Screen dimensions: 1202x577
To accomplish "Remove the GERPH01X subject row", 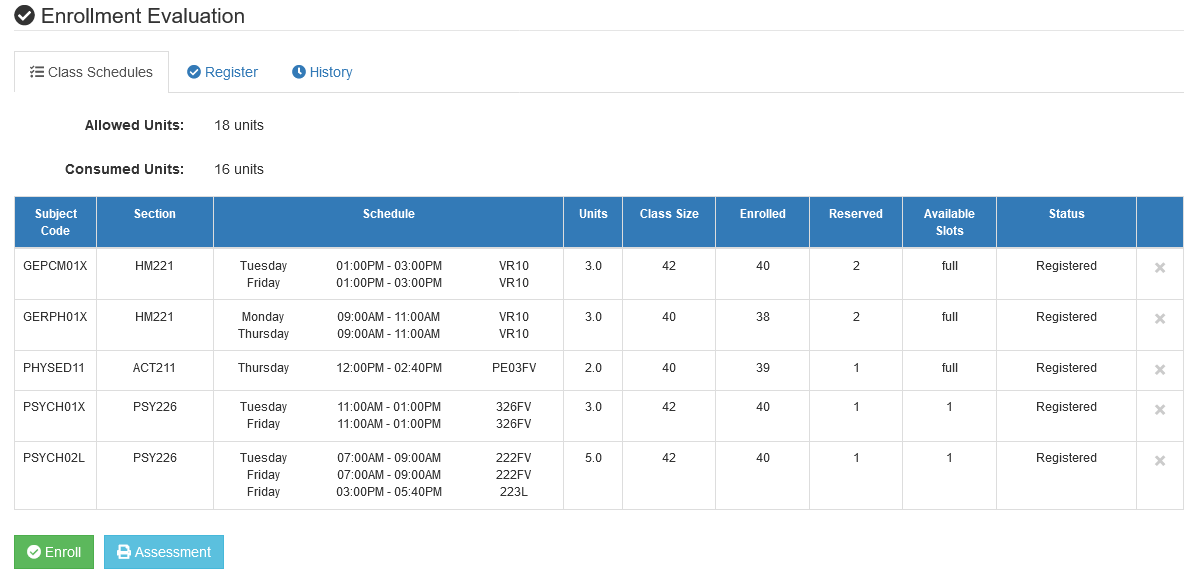I will click(x=1160, y=319).
